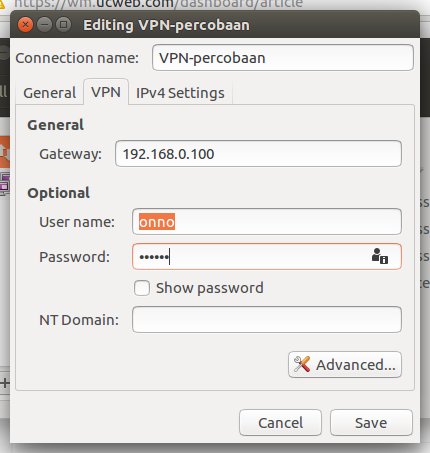Viewport: 430px width, 453px height.
Task: Click inside the Connection name field
Action: 283,58
